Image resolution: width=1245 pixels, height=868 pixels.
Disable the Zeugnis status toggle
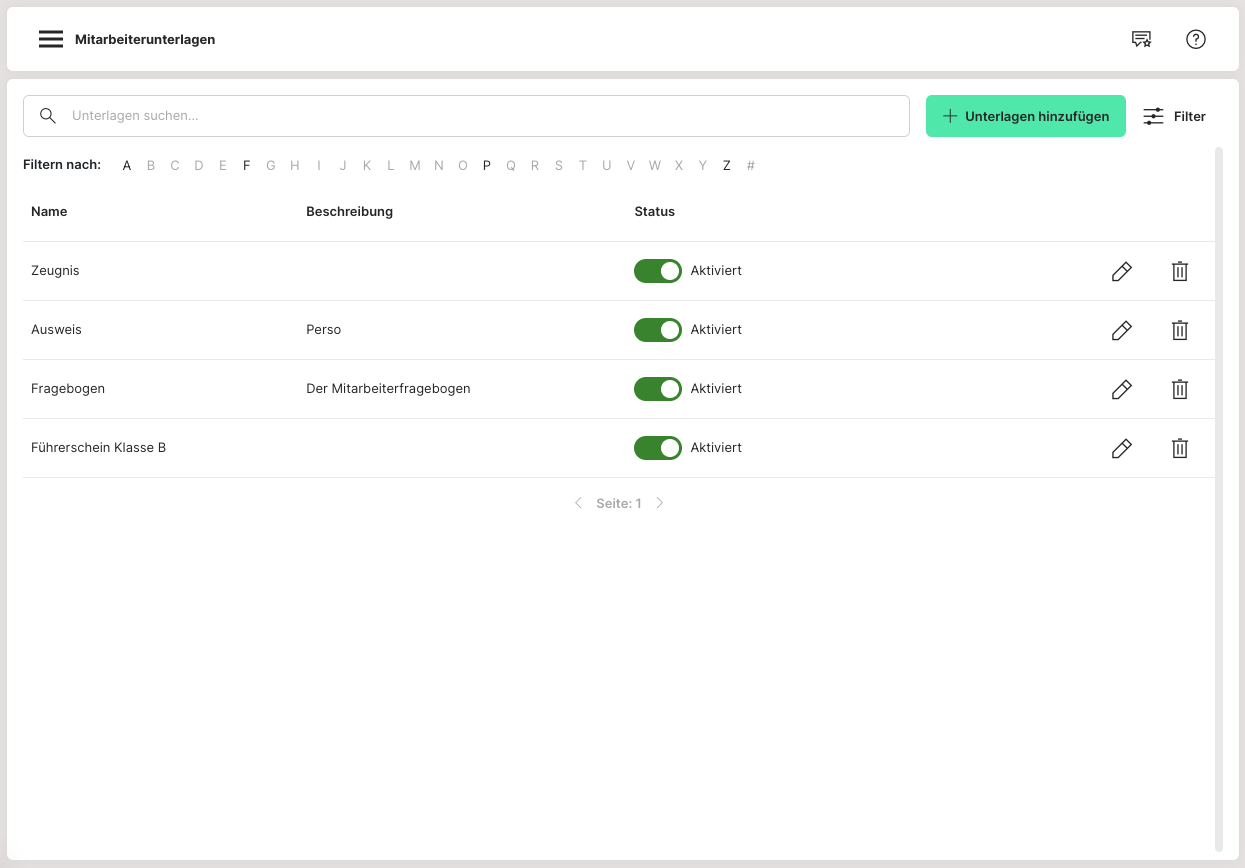pyautogui.click(x=658, y=271)
